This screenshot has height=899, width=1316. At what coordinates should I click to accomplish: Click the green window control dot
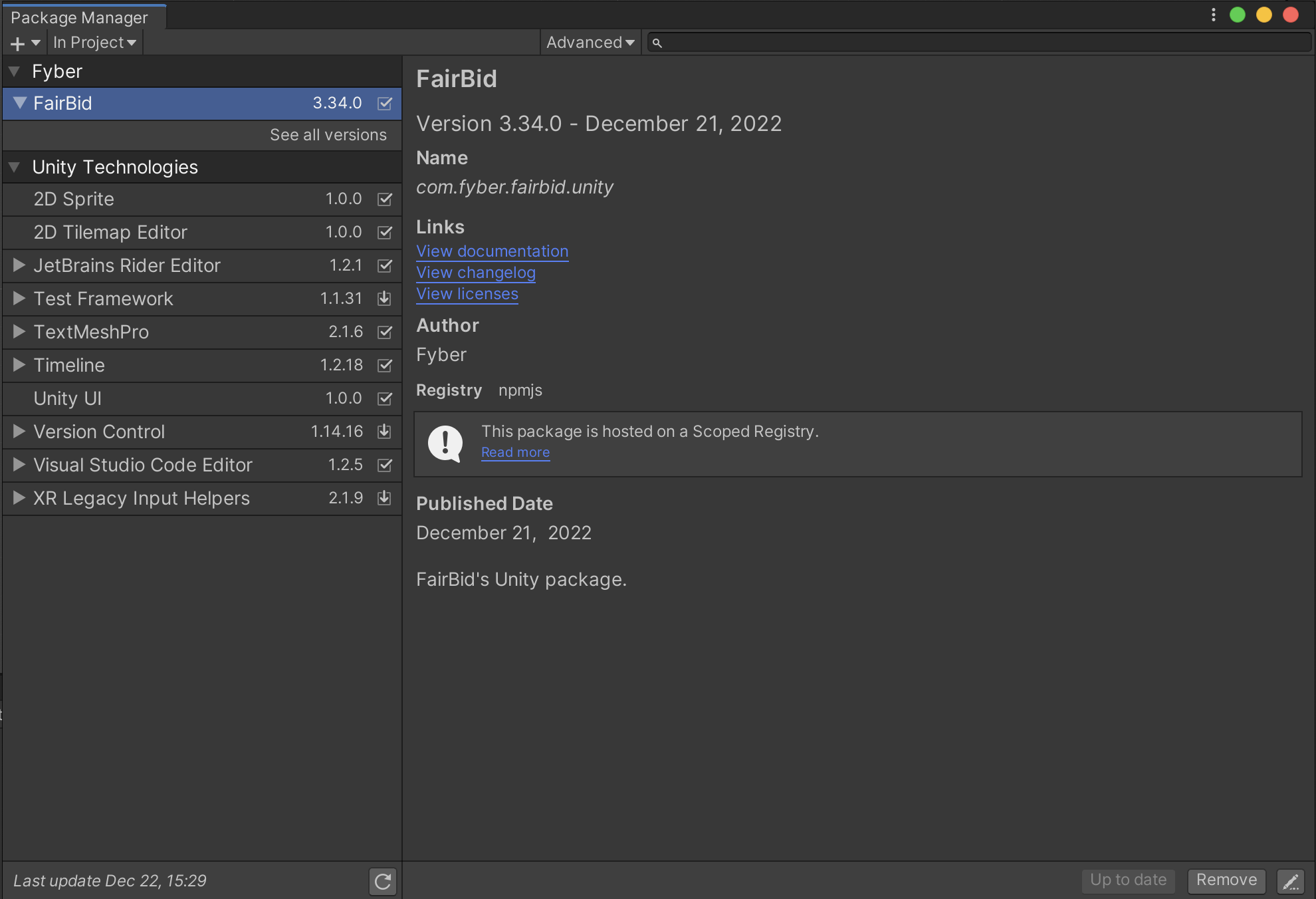click(1237, 15)
